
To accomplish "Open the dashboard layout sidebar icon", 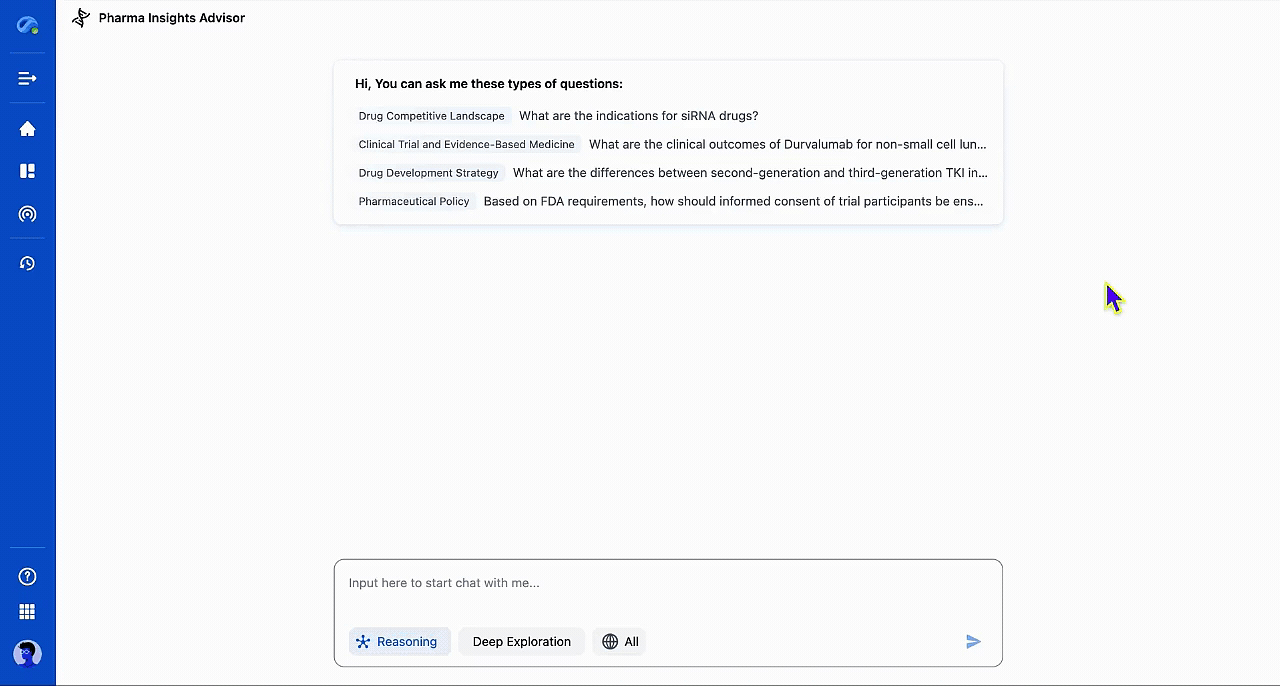I will pyautogui.click(x=27, y=171).
